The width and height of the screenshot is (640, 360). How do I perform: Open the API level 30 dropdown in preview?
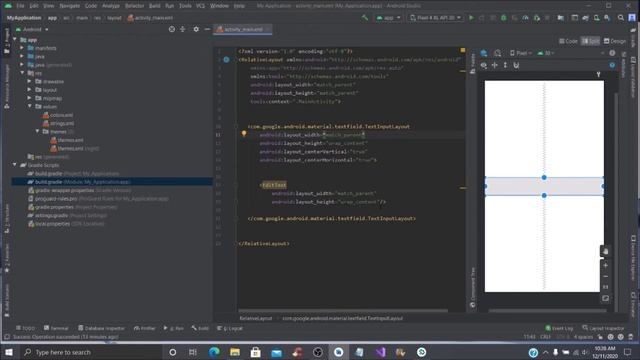tap(546, 53)
